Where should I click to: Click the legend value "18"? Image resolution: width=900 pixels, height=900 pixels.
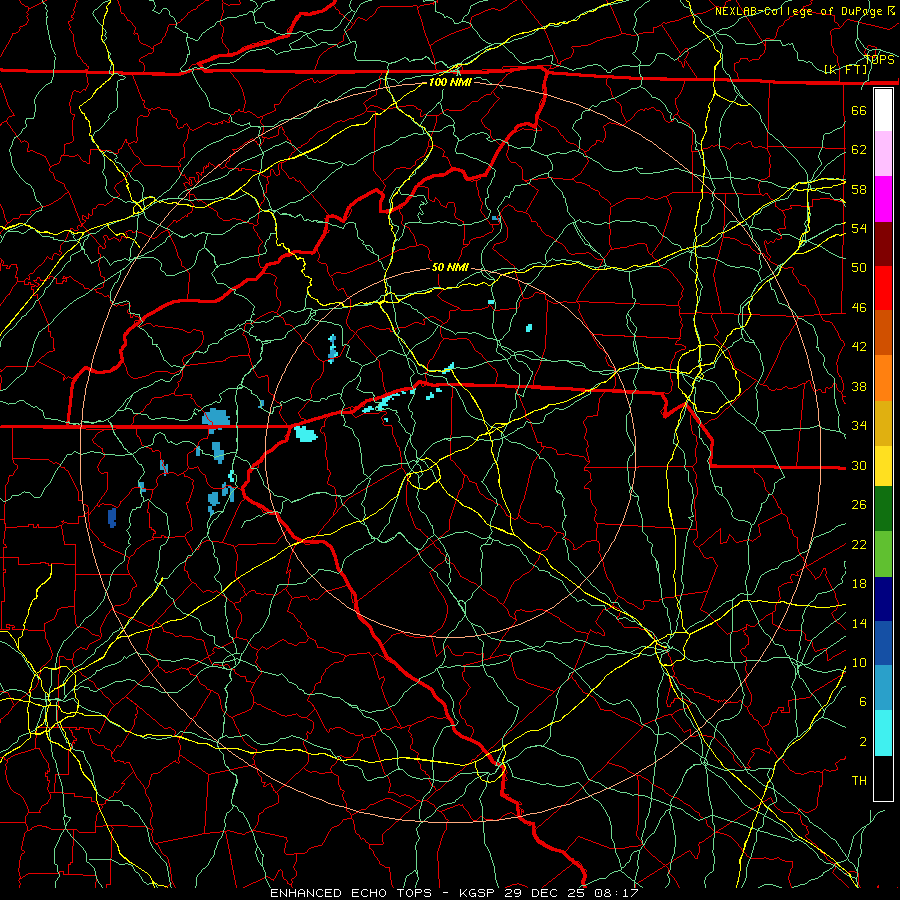[x=859, y=584]
